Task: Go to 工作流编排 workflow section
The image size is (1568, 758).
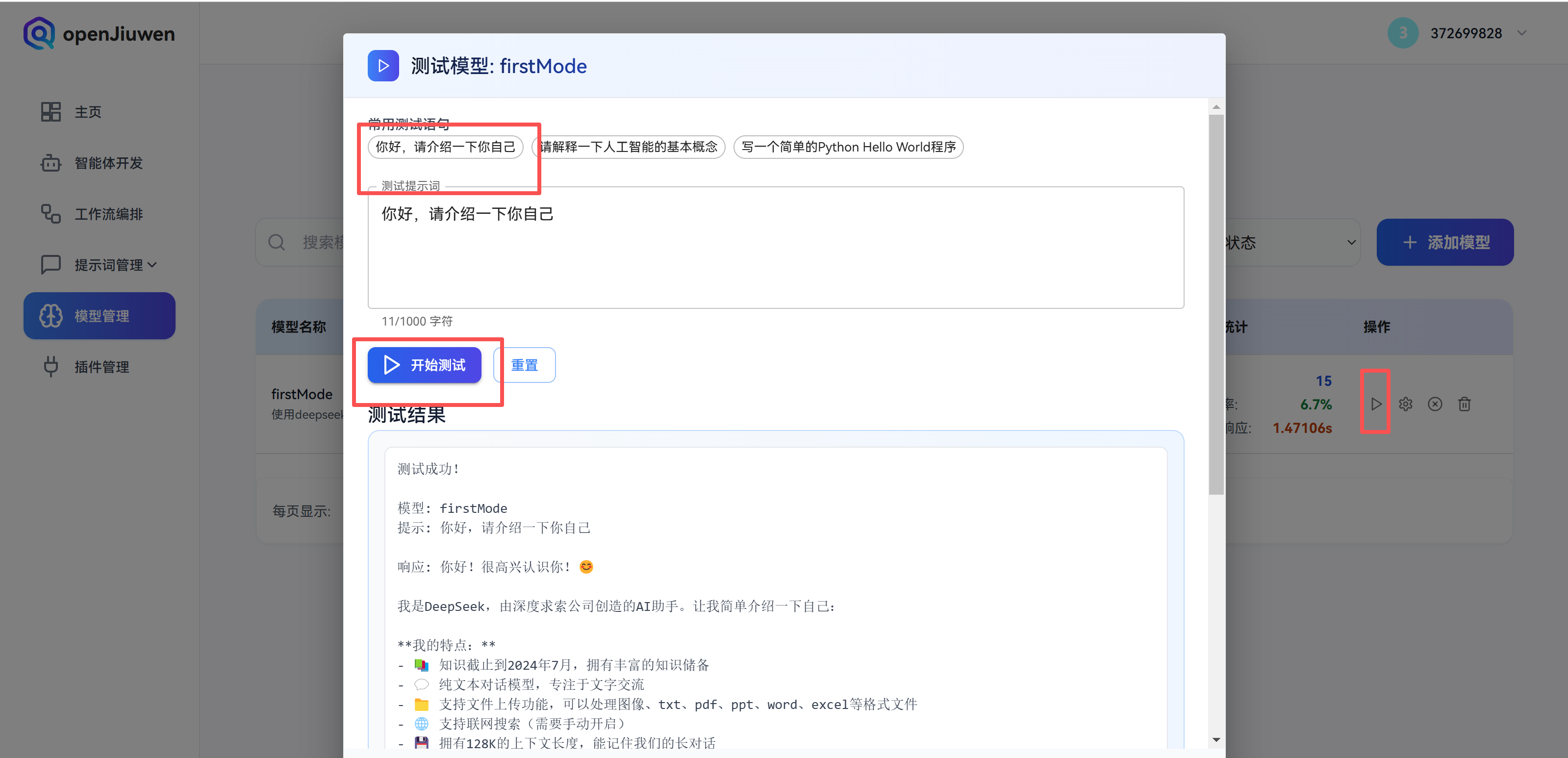Action: point(108,214)
